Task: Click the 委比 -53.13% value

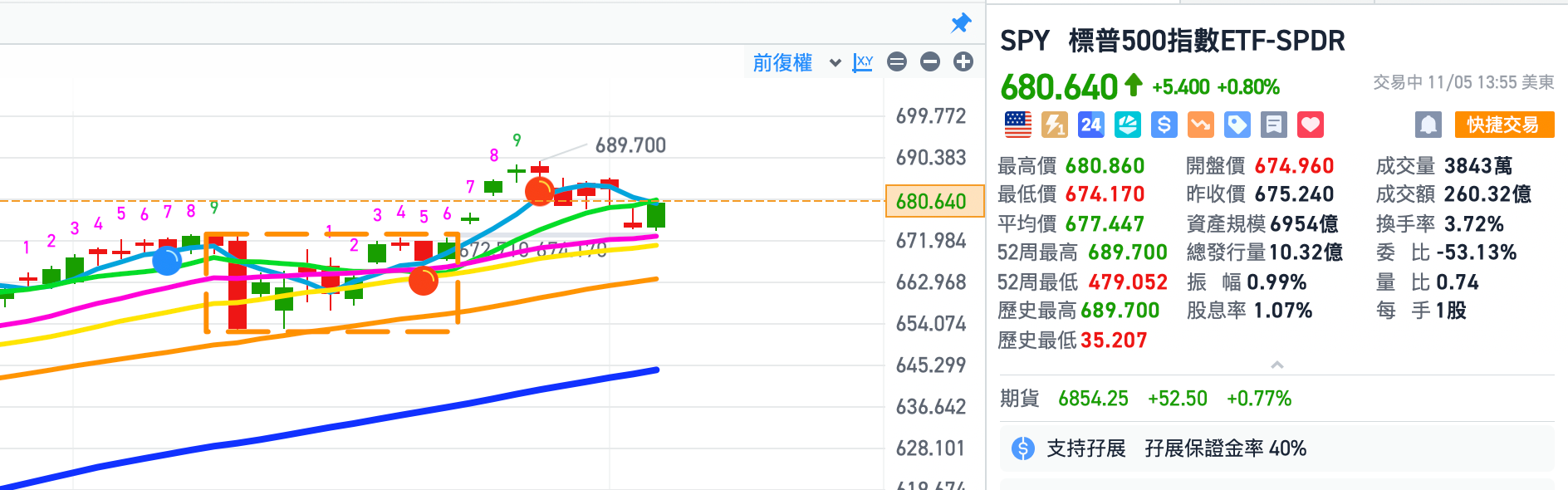Action: click(x=1477, y=252)
